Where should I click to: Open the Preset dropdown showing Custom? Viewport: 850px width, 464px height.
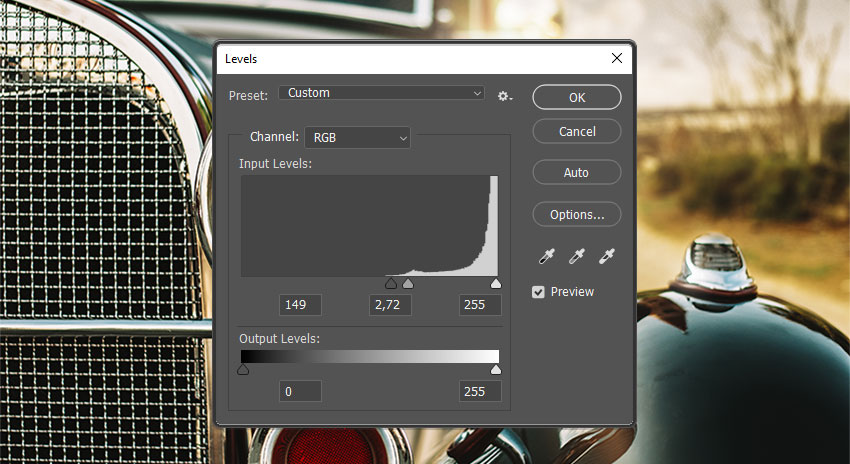[x=381, y=93]
